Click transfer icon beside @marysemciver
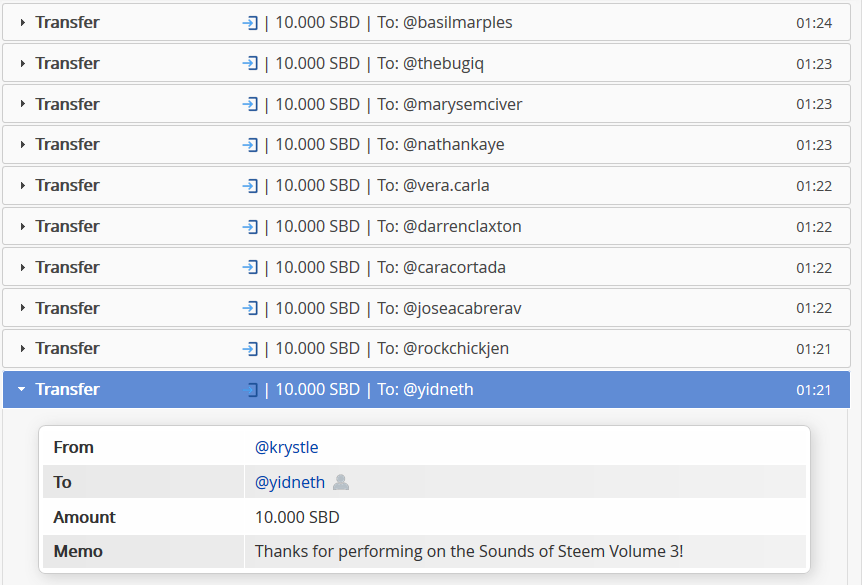Image resolution: width=862 pixels, height=585 pixels. pyautogui.click(x=250, y=104)
